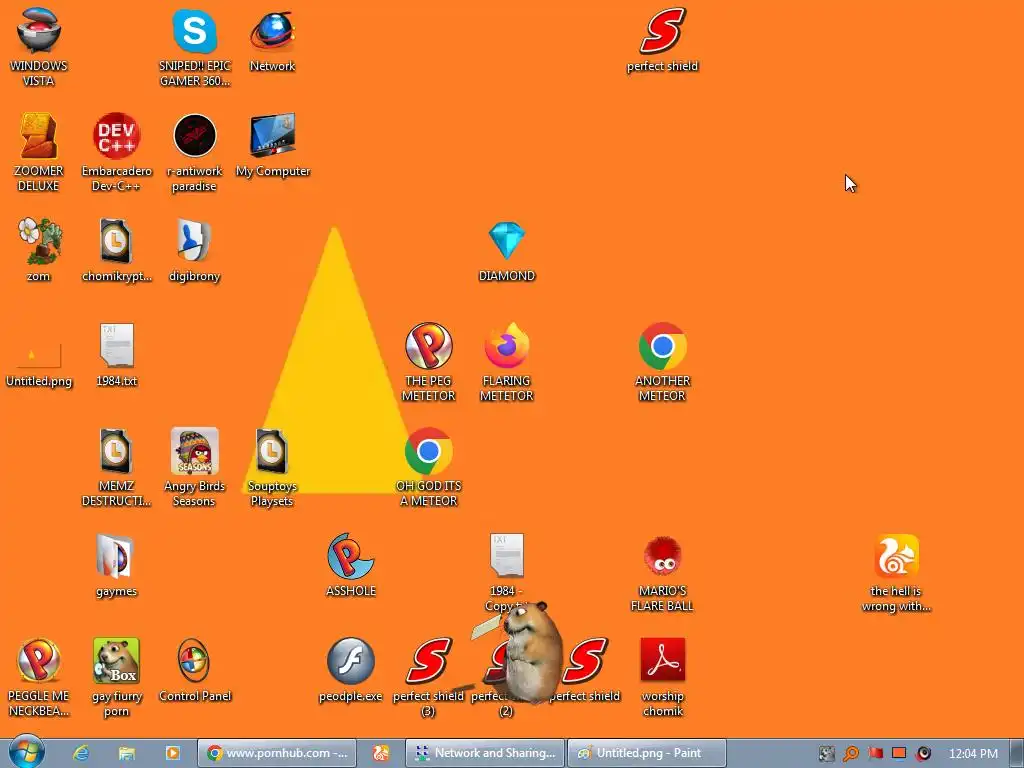Click THE PEG METETOR icon

pos(428,362)
